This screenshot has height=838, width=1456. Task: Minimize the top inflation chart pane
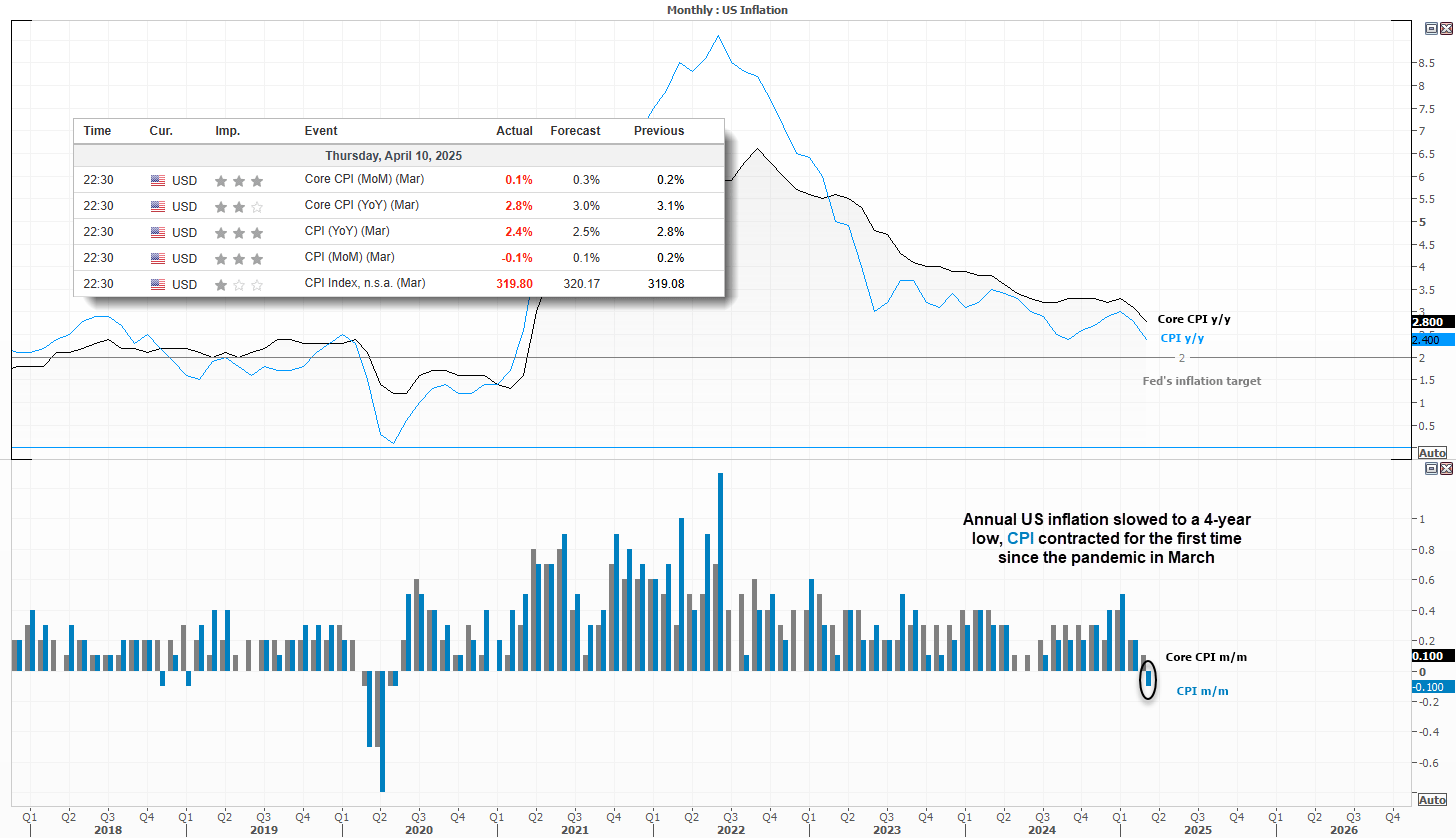tap(1431, 30)
